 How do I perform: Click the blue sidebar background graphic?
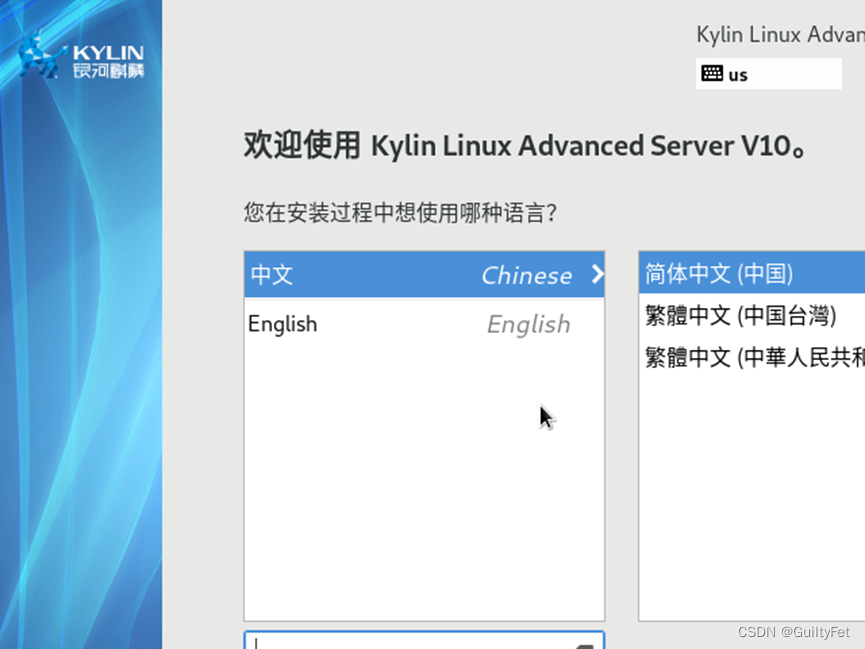pyautogui.click(x=80, y=400)
